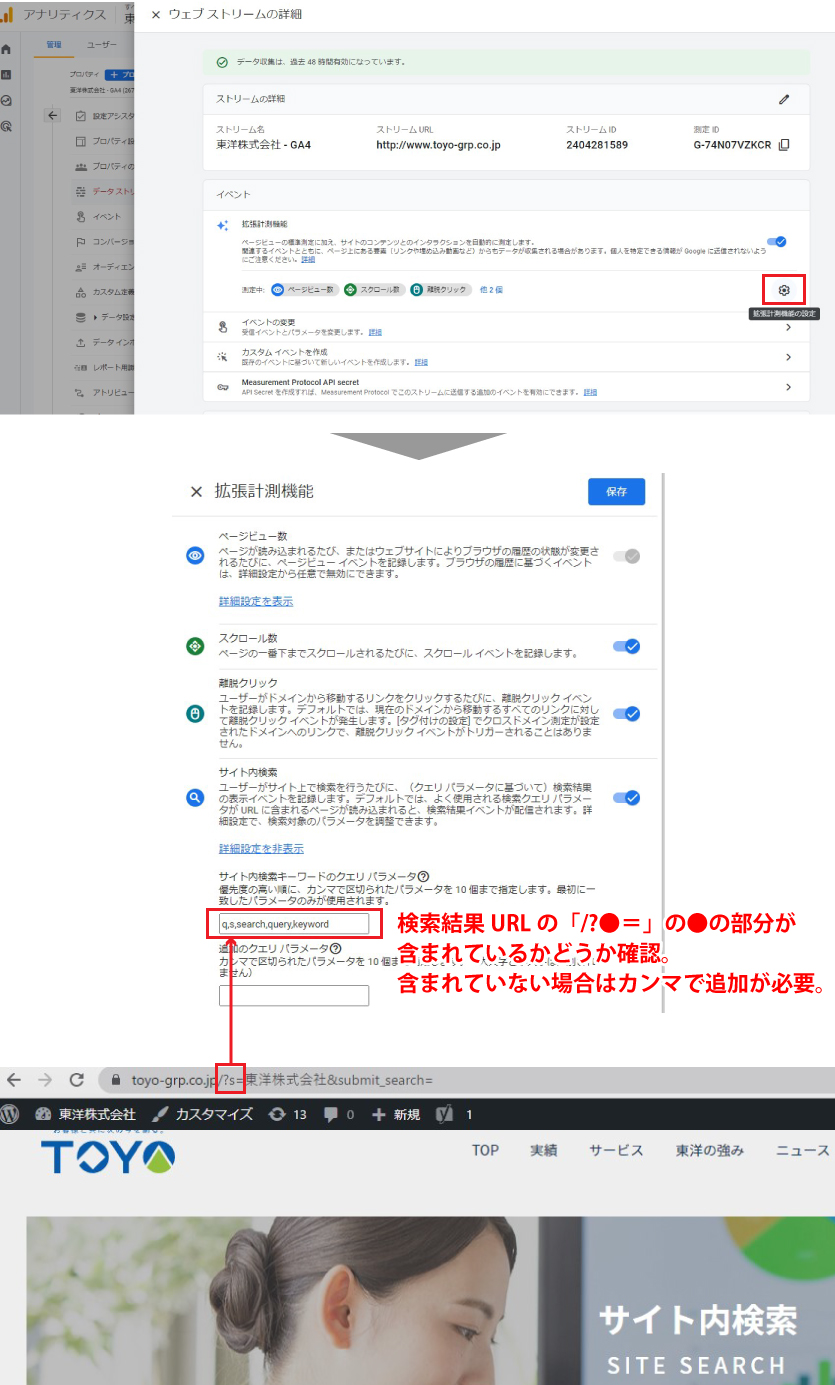This screenshot has height=1385, width=835.
Task: Open カスタマイズ in WordPress admin bar
Action: [203, 1113]
